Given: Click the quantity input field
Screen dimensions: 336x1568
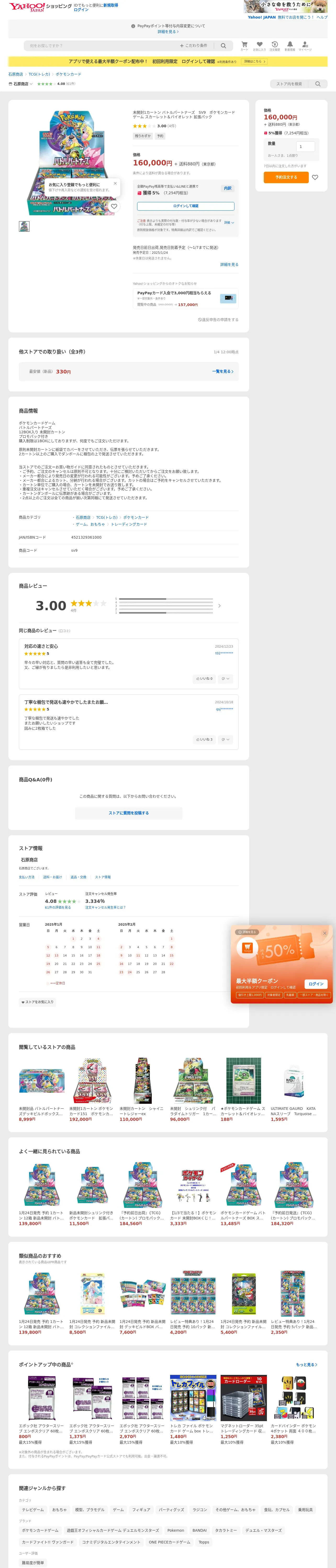Looking at the screenshot, I should tap(305, 146).
